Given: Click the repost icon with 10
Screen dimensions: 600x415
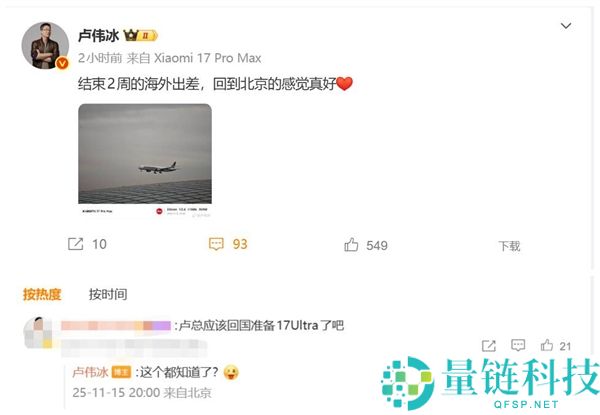Looking at the screenshot, I should pyautogui.click(x=76, y=244).
